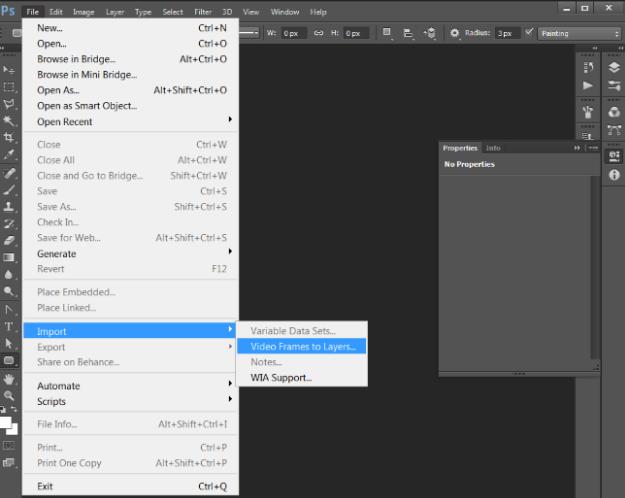Choose WIA Support in Import submenu

tap(302, 378)
